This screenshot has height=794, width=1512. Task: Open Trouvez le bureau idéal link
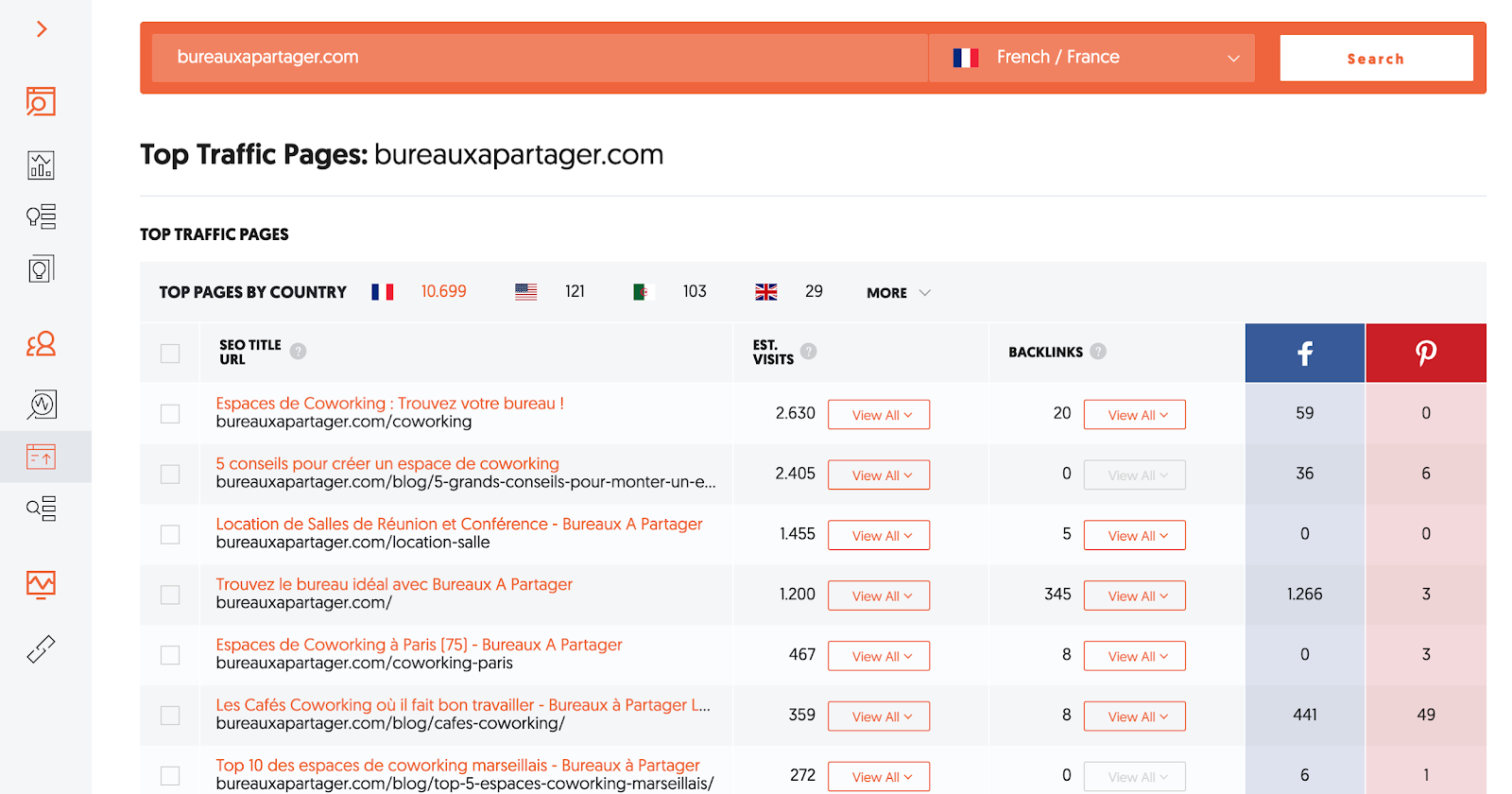pos(394,585)
